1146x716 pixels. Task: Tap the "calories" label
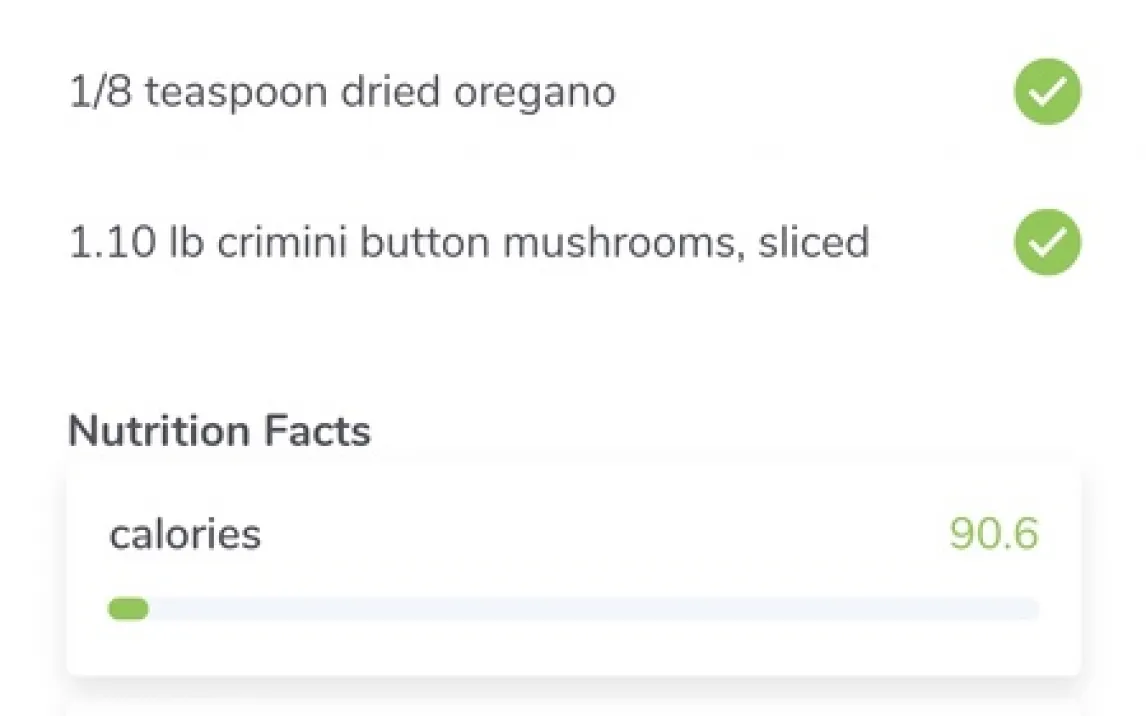point(185,534)
